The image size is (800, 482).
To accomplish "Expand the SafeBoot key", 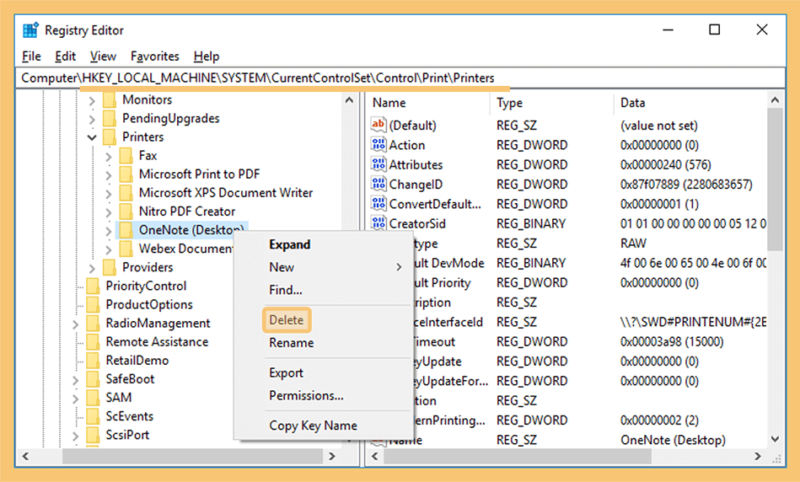I will click(x=76, y=379).
